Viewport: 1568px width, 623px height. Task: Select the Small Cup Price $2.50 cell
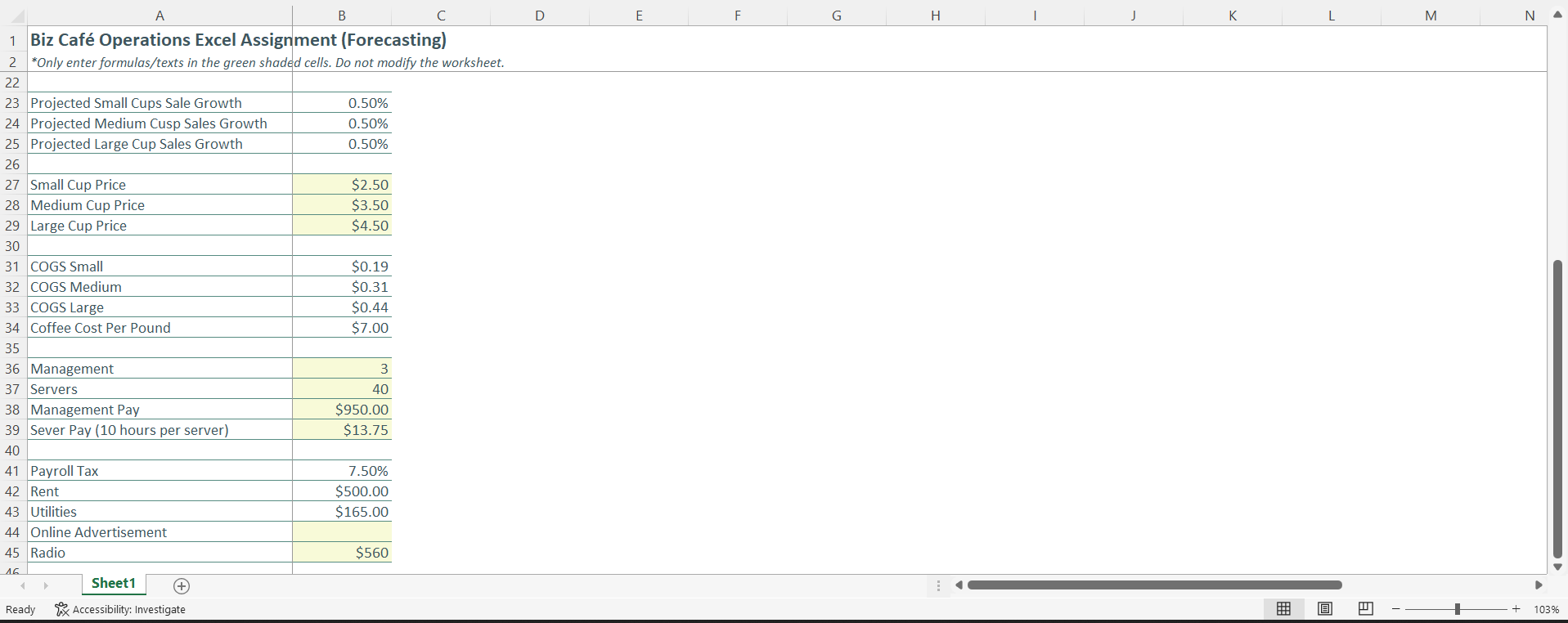(x=342, y=185)
